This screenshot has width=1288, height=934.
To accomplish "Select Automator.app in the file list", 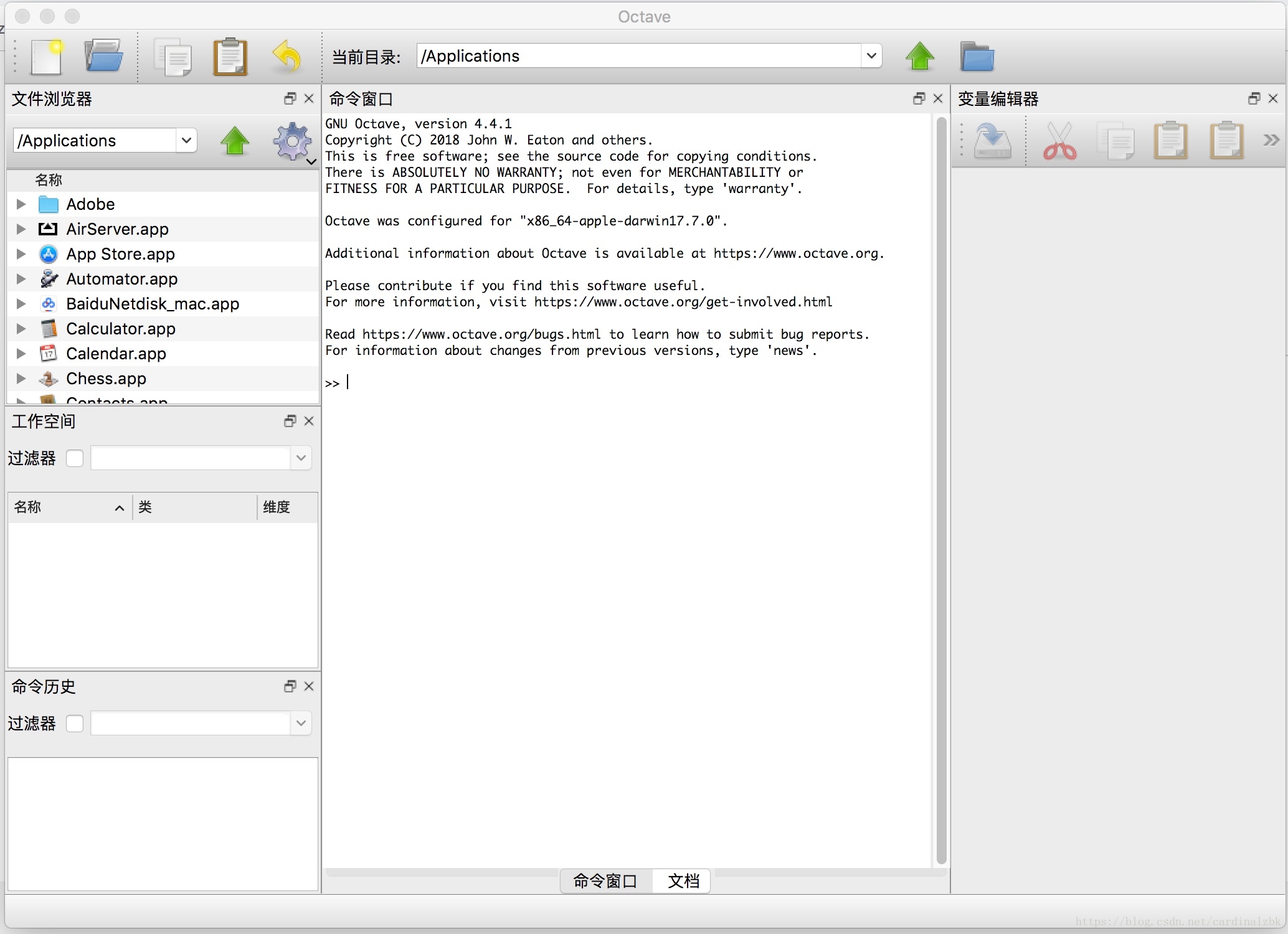I will [163, 279].
